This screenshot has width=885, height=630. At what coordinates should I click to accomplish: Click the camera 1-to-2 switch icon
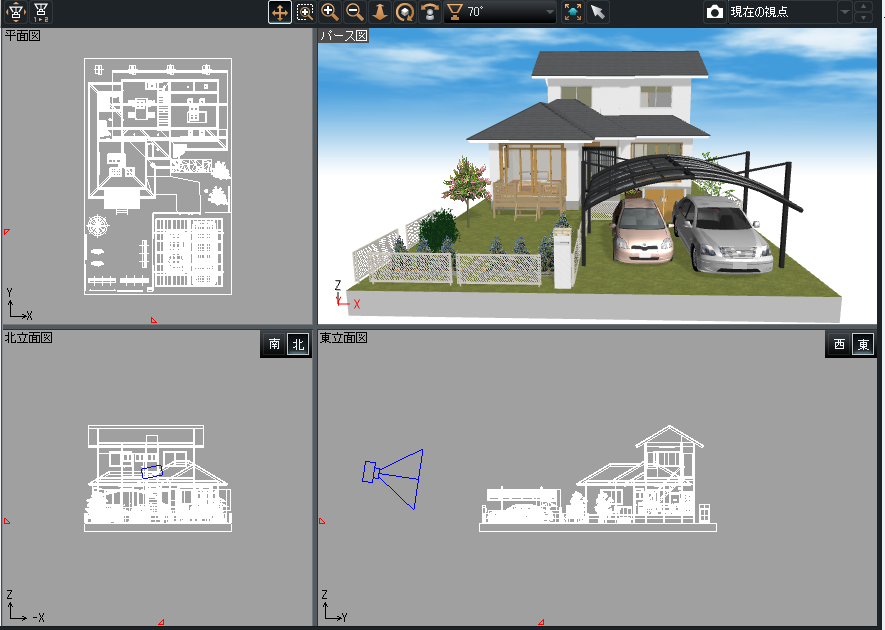tap(41, 12)
